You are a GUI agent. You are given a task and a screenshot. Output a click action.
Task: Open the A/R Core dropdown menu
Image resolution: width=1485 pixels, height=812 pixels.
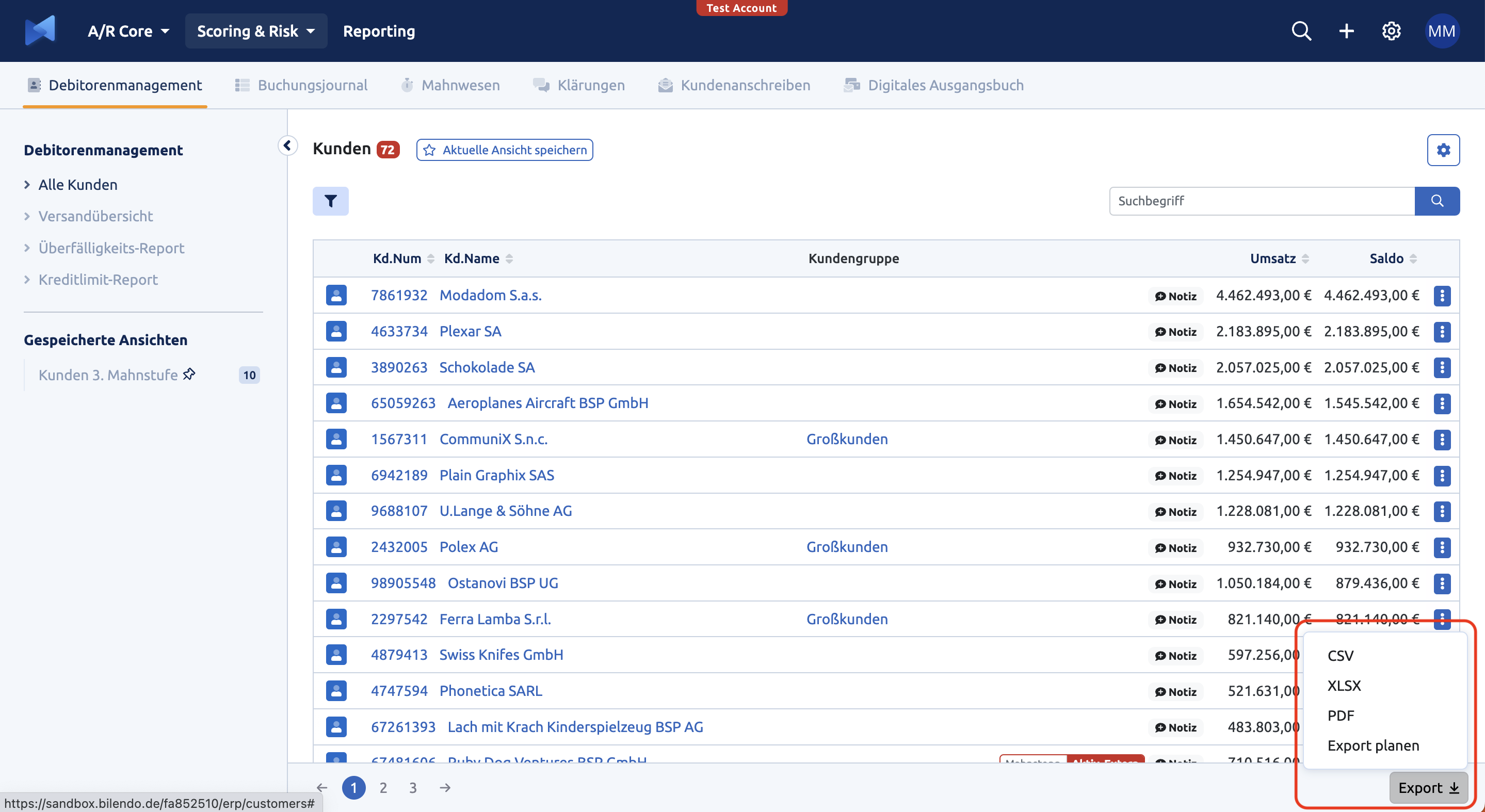coord(128,31)
